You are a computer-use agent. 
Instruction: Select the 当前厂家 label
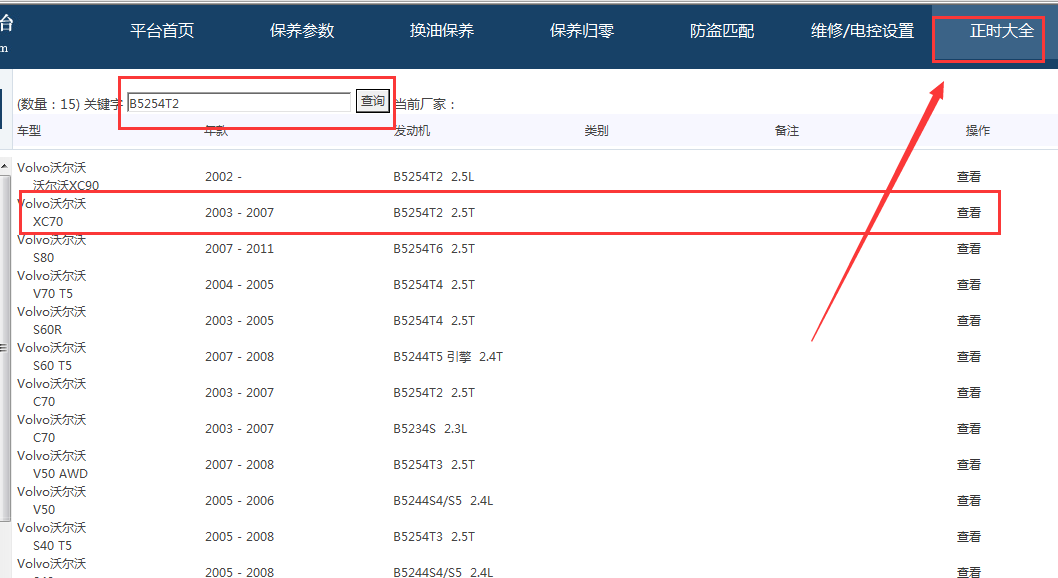pos(425,105)
